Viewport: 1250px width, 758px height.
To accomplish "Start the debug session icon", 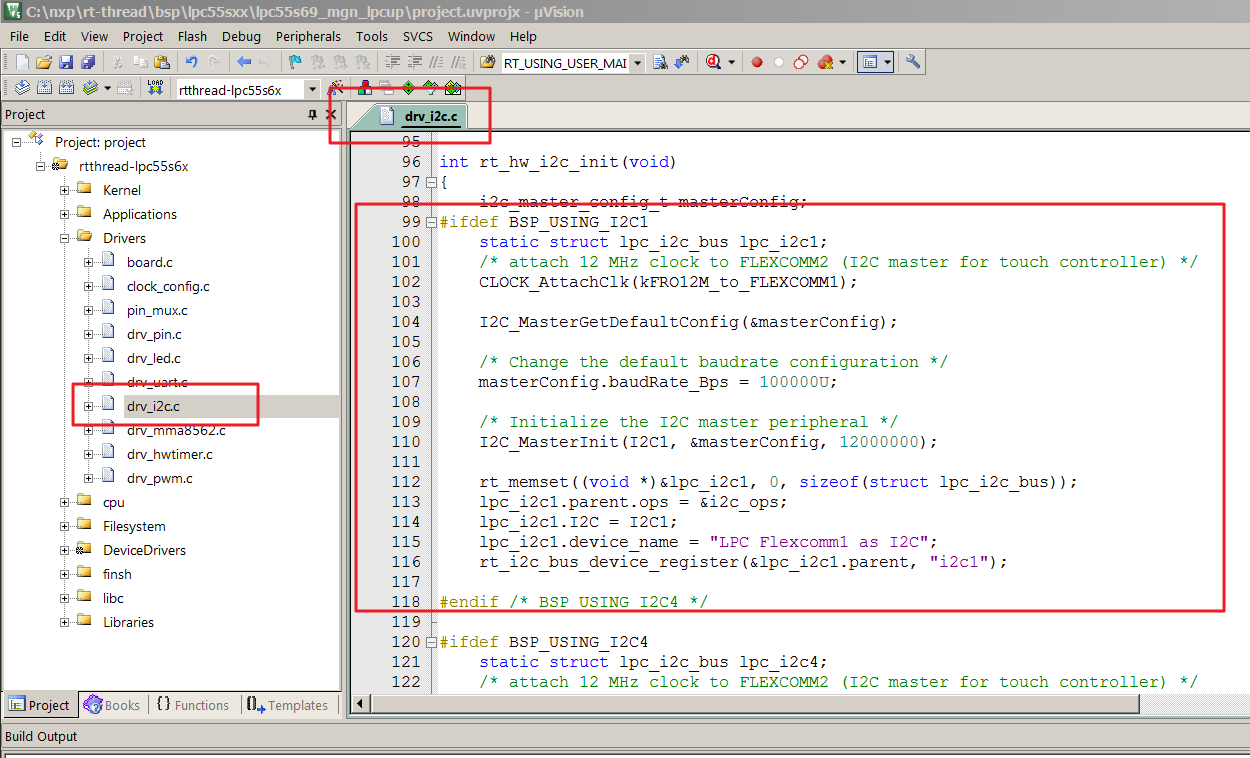I will [715, 62].
